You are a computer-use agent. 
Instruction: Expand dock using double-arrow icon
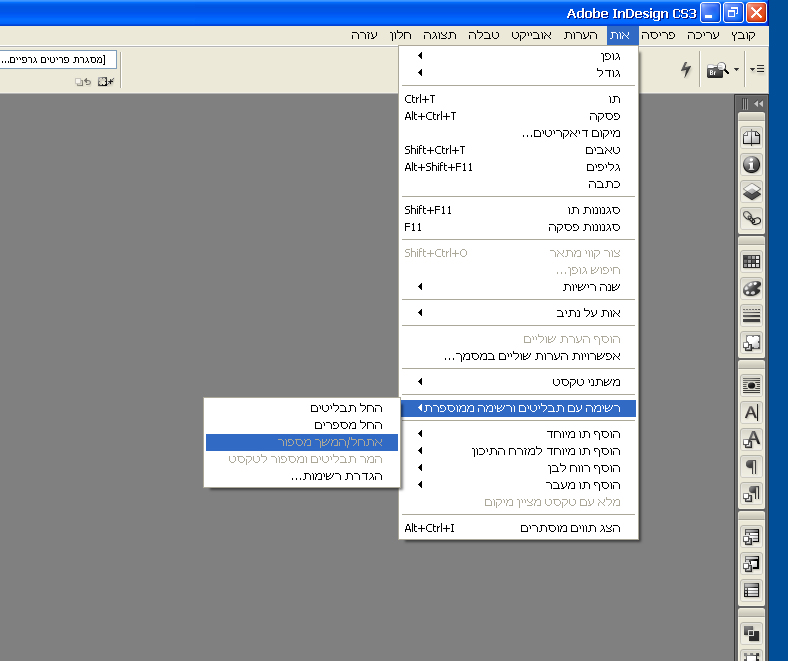pos(758,104)
